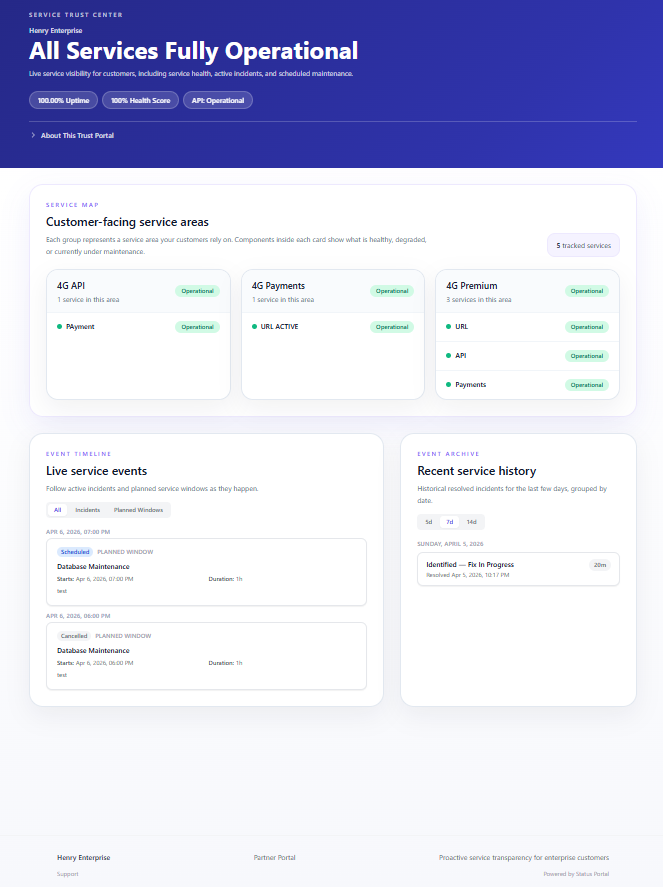Click the green dot beside Payments in 4G Premium
The image size is (663, 887).
pos(449,385)
